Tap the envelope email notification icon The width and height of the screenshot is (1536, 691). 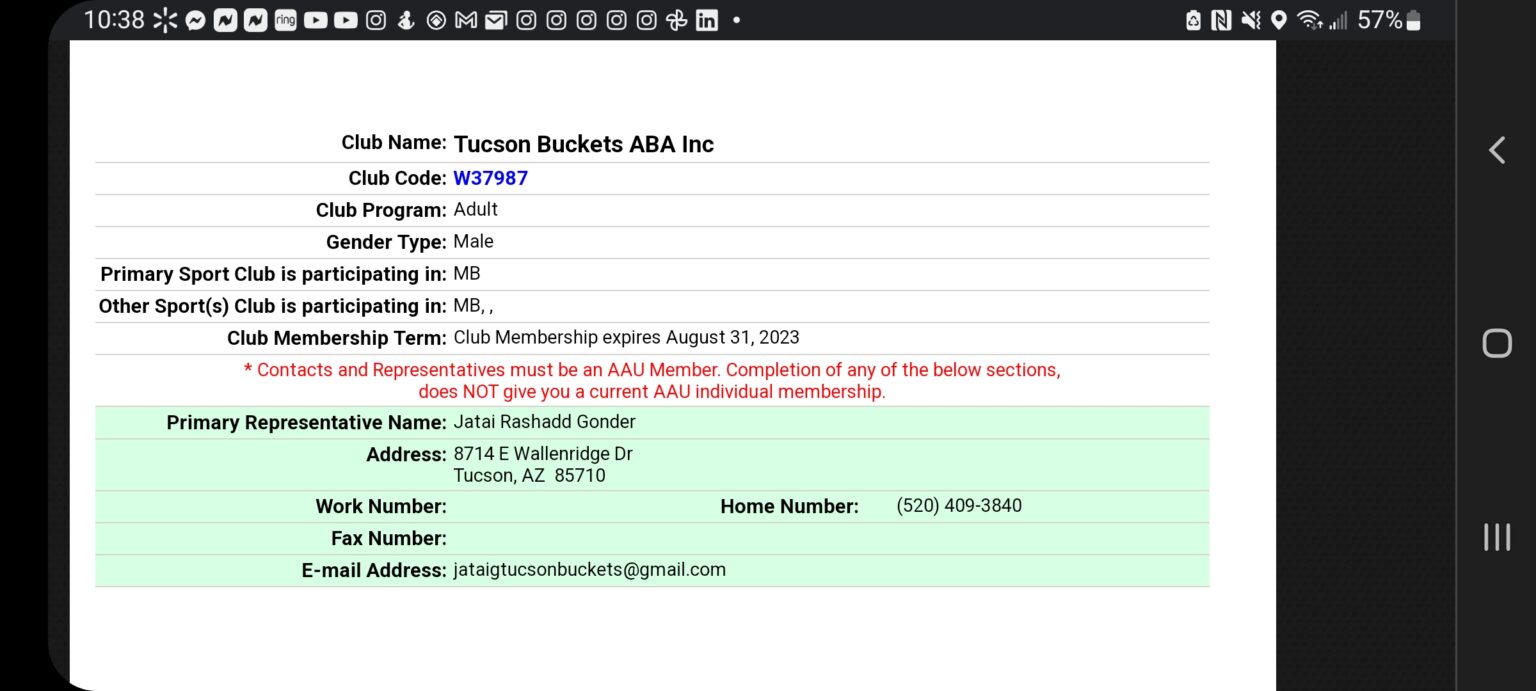click(x=495, y=20)
